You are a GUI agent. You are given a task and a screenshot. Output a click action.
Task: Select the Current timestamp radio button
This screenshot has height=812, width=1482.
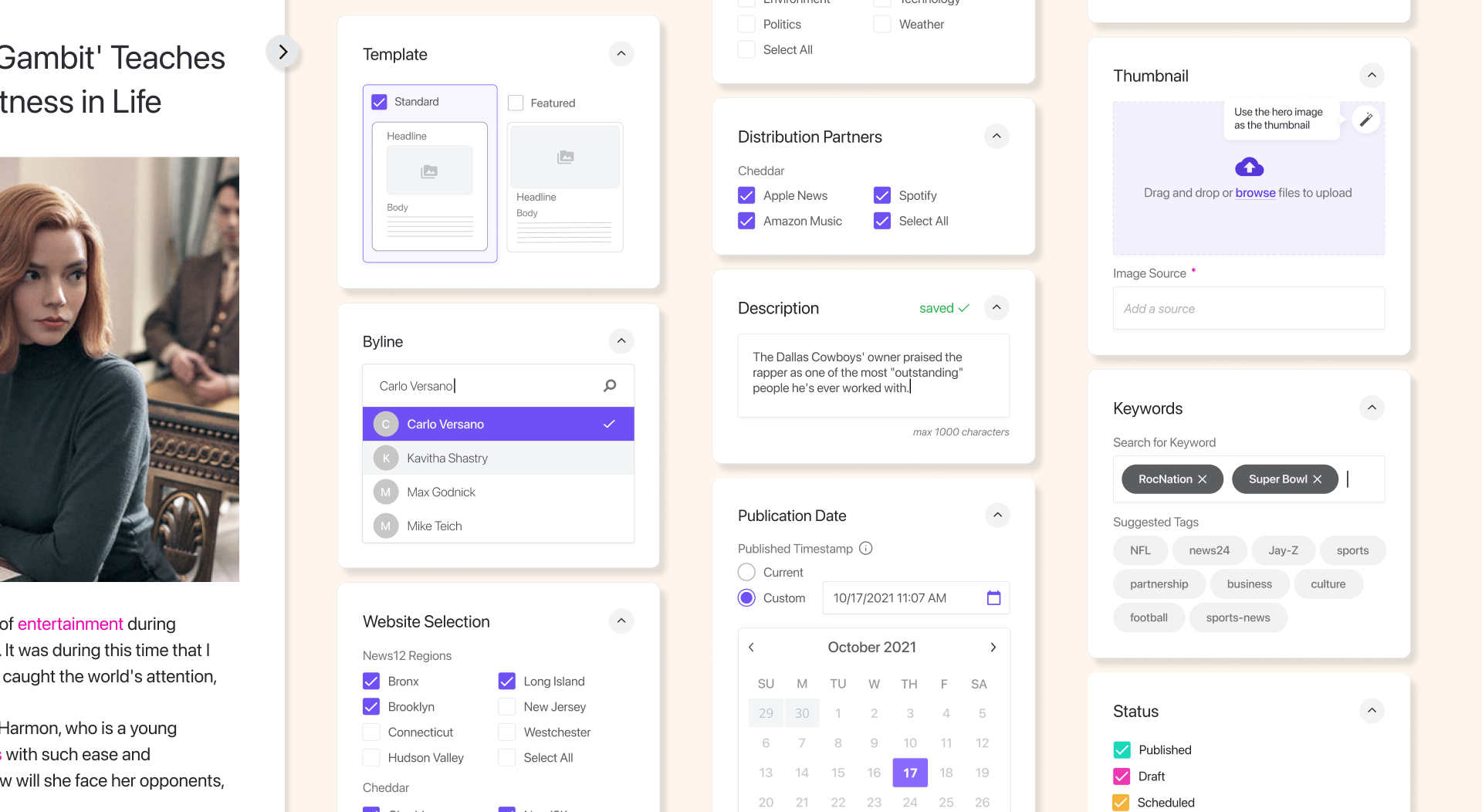point(746,573)
